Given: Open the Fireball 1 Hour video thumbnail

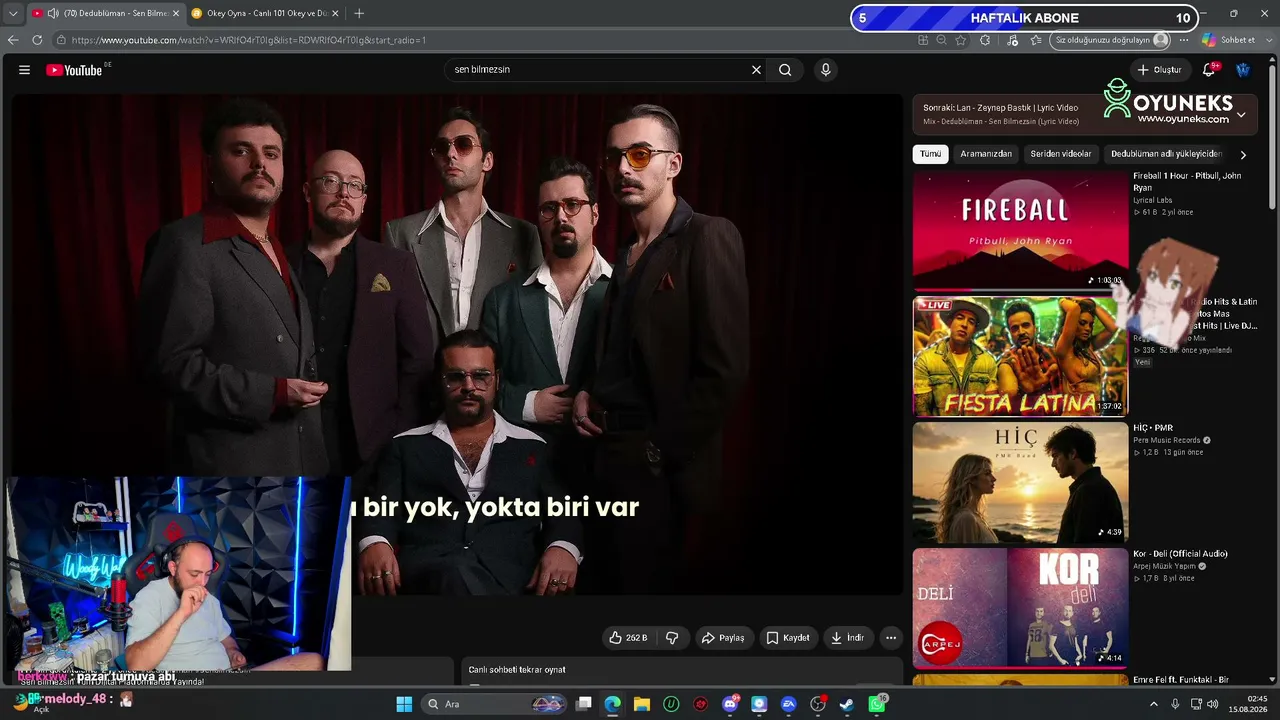Looking at the screenshot, I should point(1020,230).
